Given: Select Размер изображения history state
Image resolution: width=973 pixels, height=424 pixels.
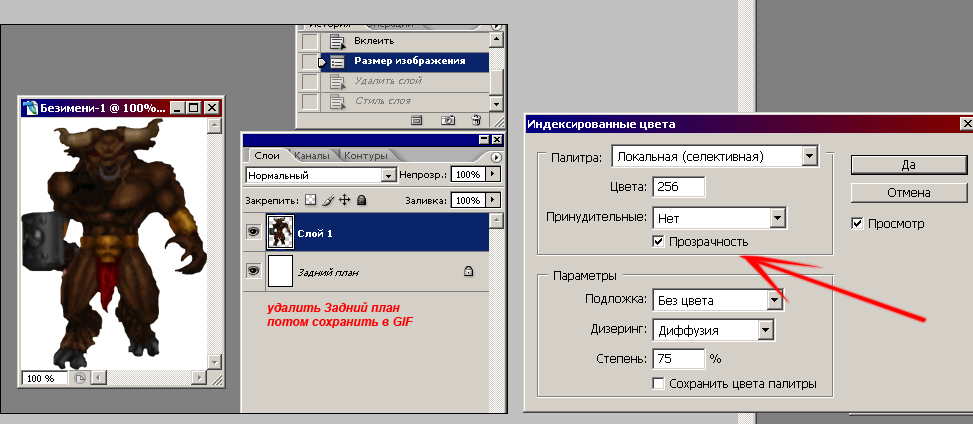Looking at the screenshot, I should coord(404,61).
